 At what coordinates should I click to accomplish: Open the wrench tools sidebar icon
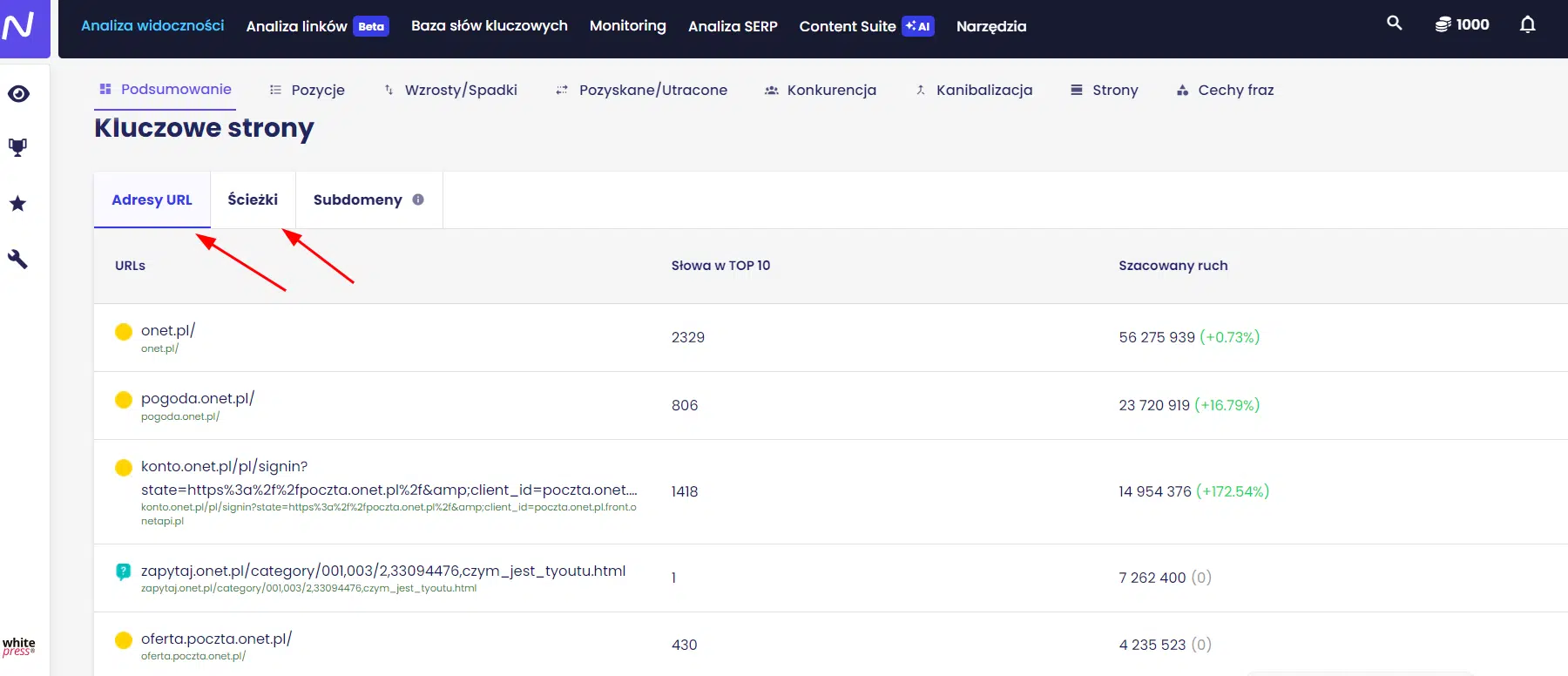coord(17,259)
